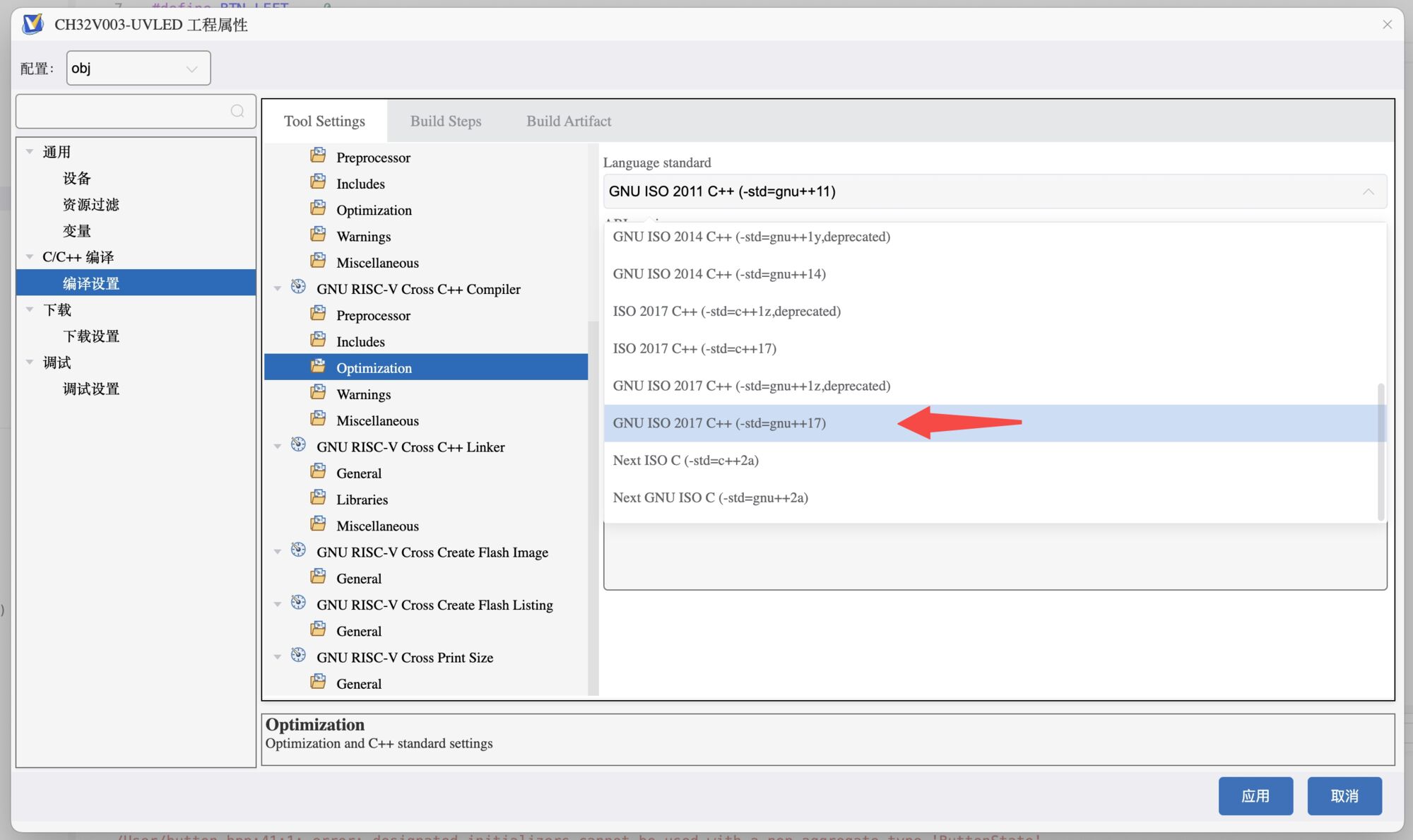The image size is (1413, 840).
Task: Collapse the 下载 section in left tree
Action: pyautogui.click(x=30, y=309)
